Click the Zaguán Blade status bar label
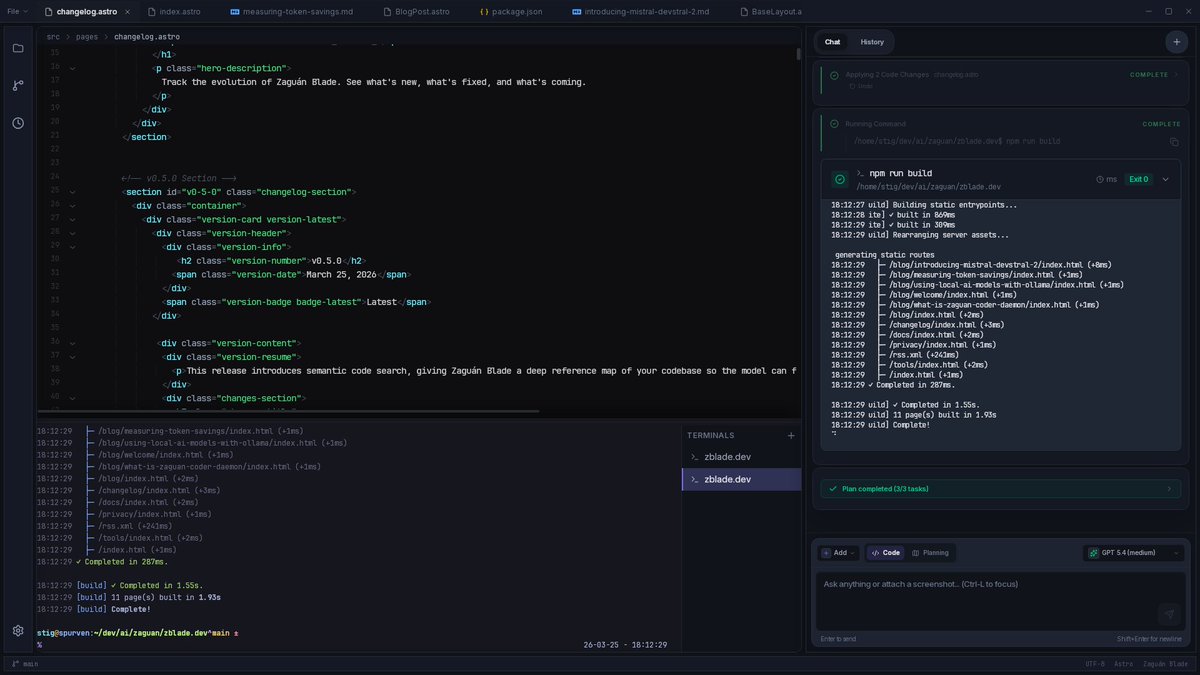 1165,664
